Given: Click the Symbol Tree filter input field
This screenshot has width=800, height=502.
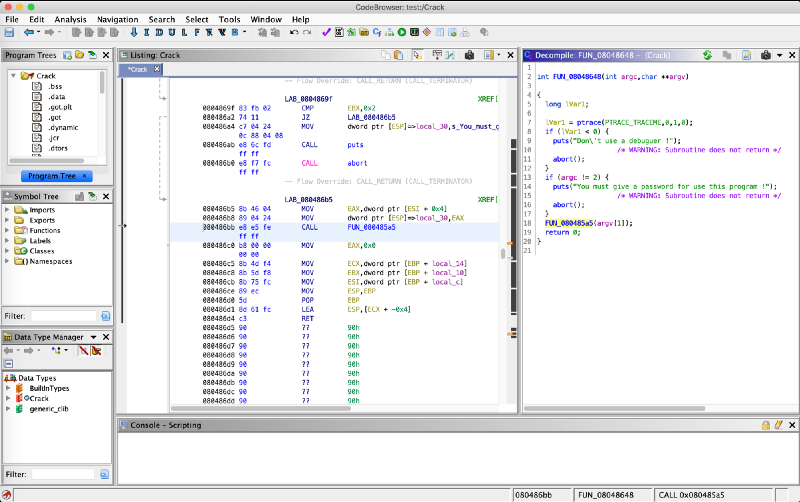Looking at the screenshot, I should pyautogui.click(x=64, y=316).
